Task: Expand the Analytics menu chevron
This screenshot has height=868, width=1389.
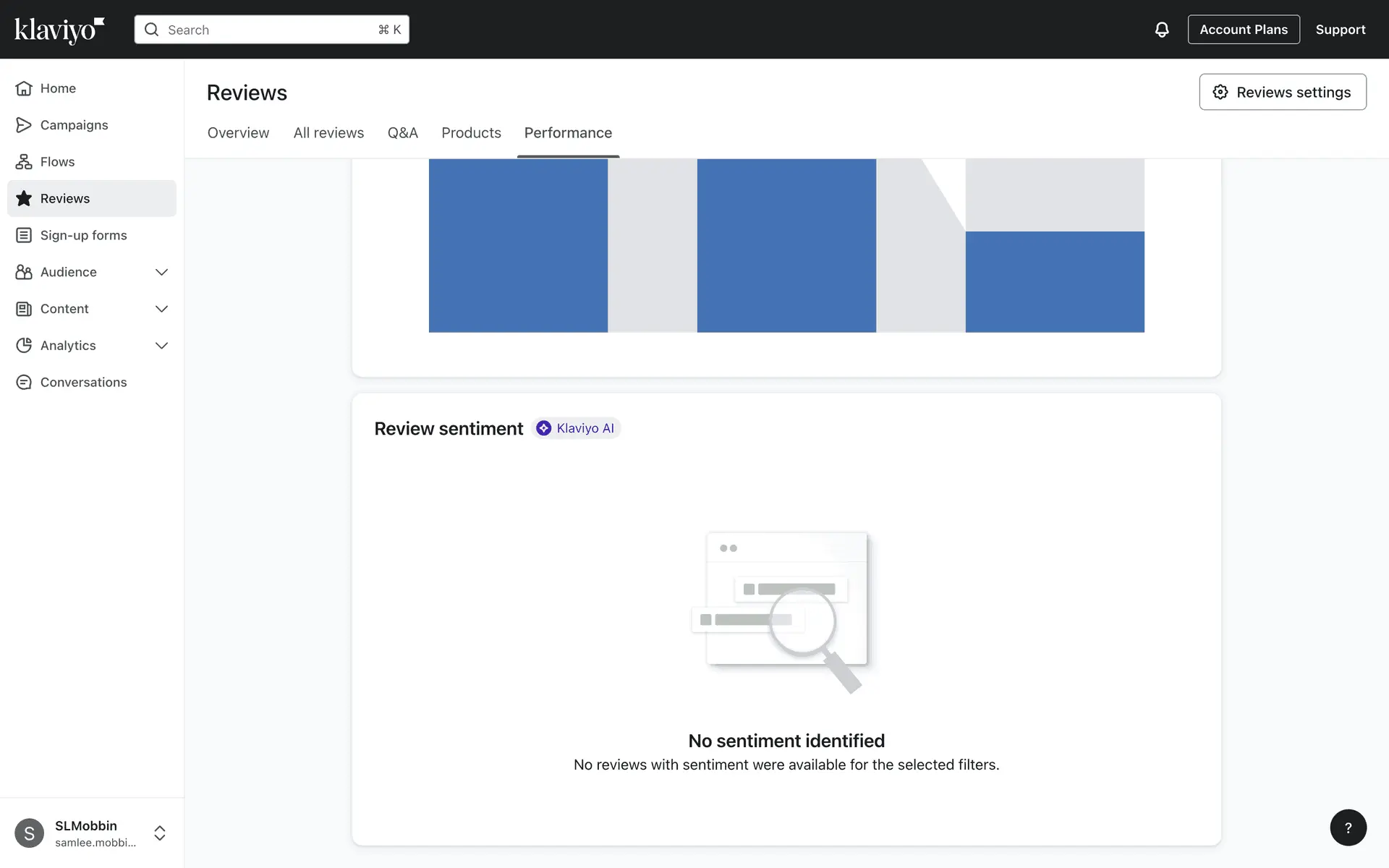Action: [161, 346]
